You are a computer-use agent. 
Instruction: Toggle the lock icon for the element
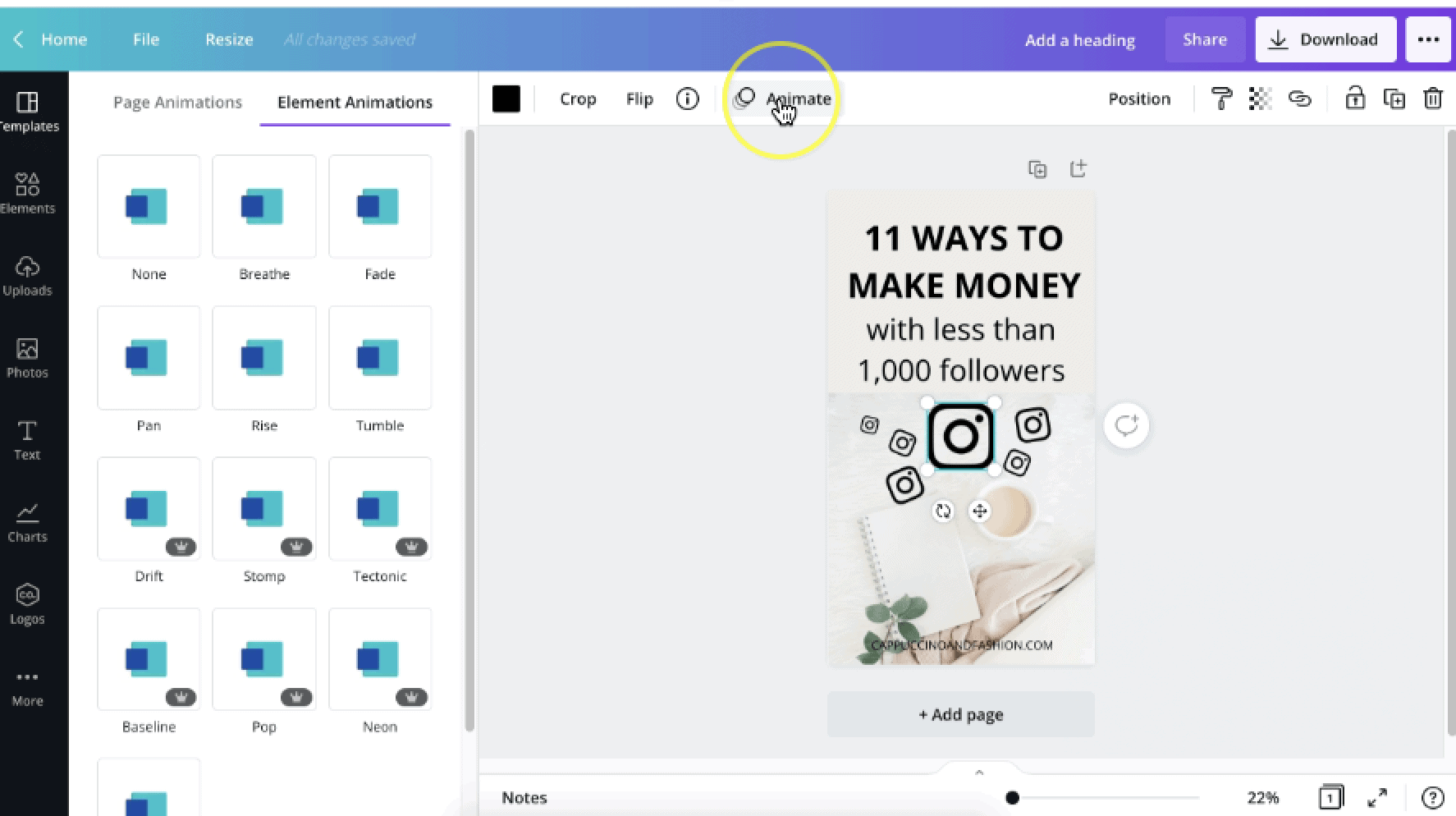pos(1355,99)
